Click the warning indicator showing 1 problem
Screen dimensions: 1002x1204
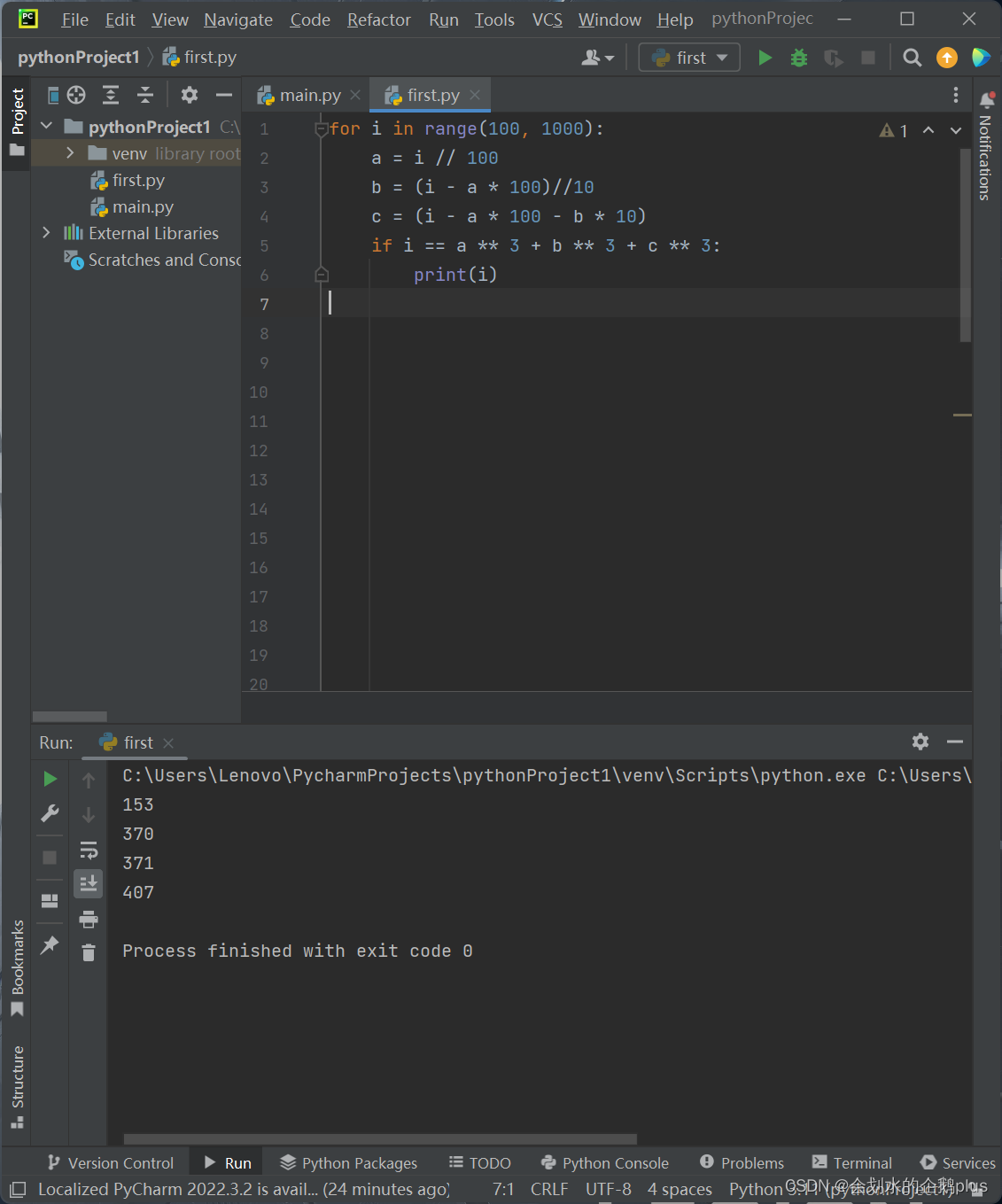click(x=893, y=130)
